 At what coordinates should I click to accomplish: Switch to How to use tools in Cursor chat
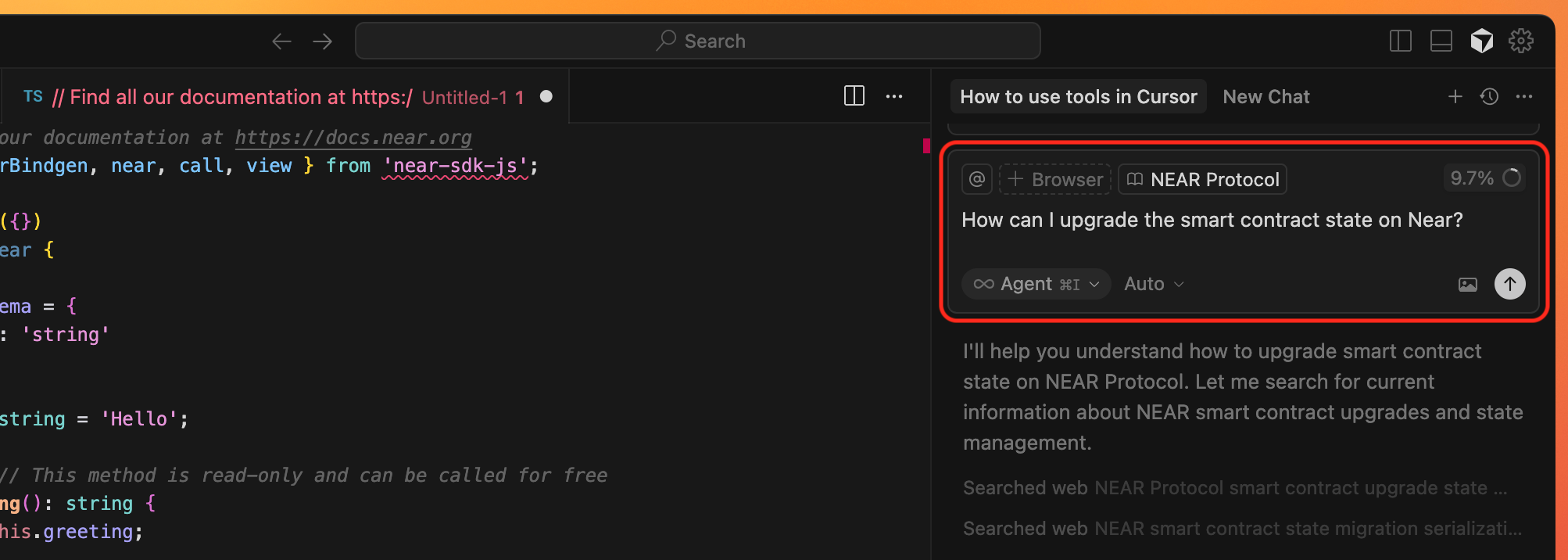(1078, 96)
